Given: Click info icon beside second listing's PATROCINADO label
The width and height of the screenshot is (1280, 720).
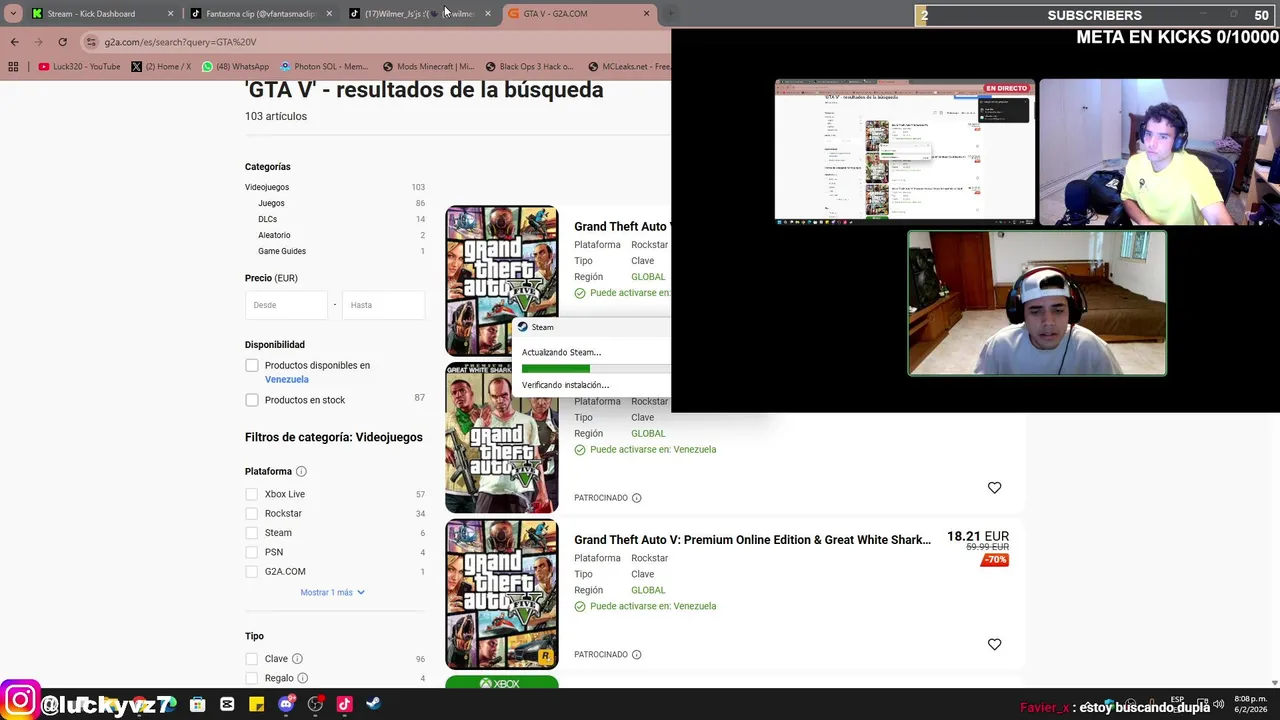Looking at the screenshot, I should point(636,498).
